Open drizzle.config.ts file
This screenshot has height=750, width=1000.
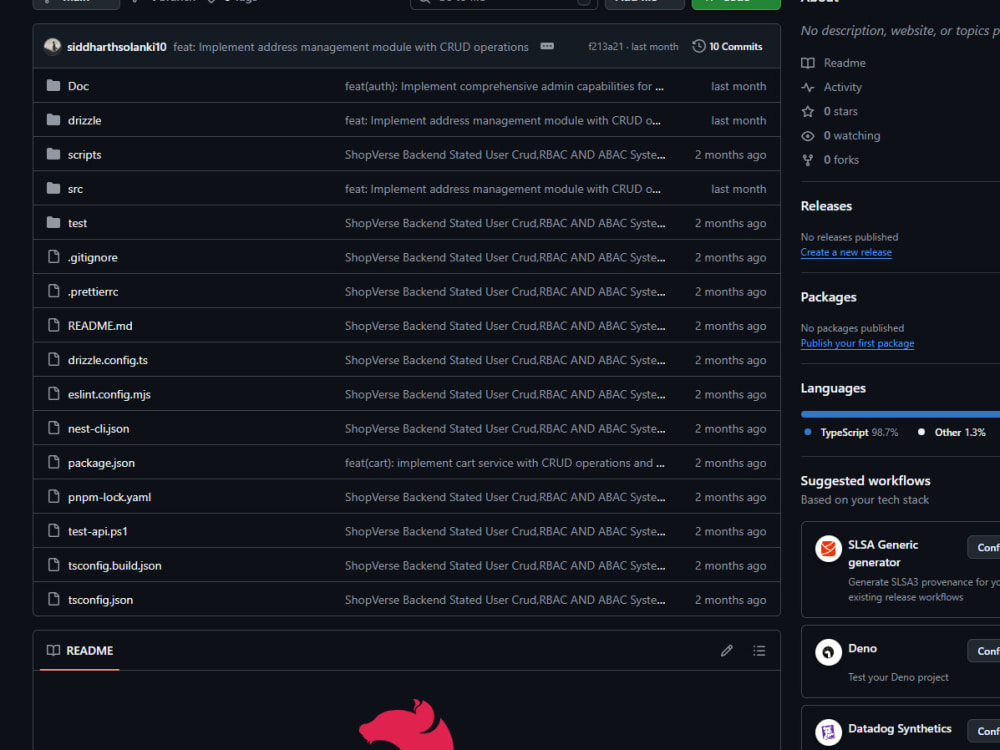click(x=107, y=360)
